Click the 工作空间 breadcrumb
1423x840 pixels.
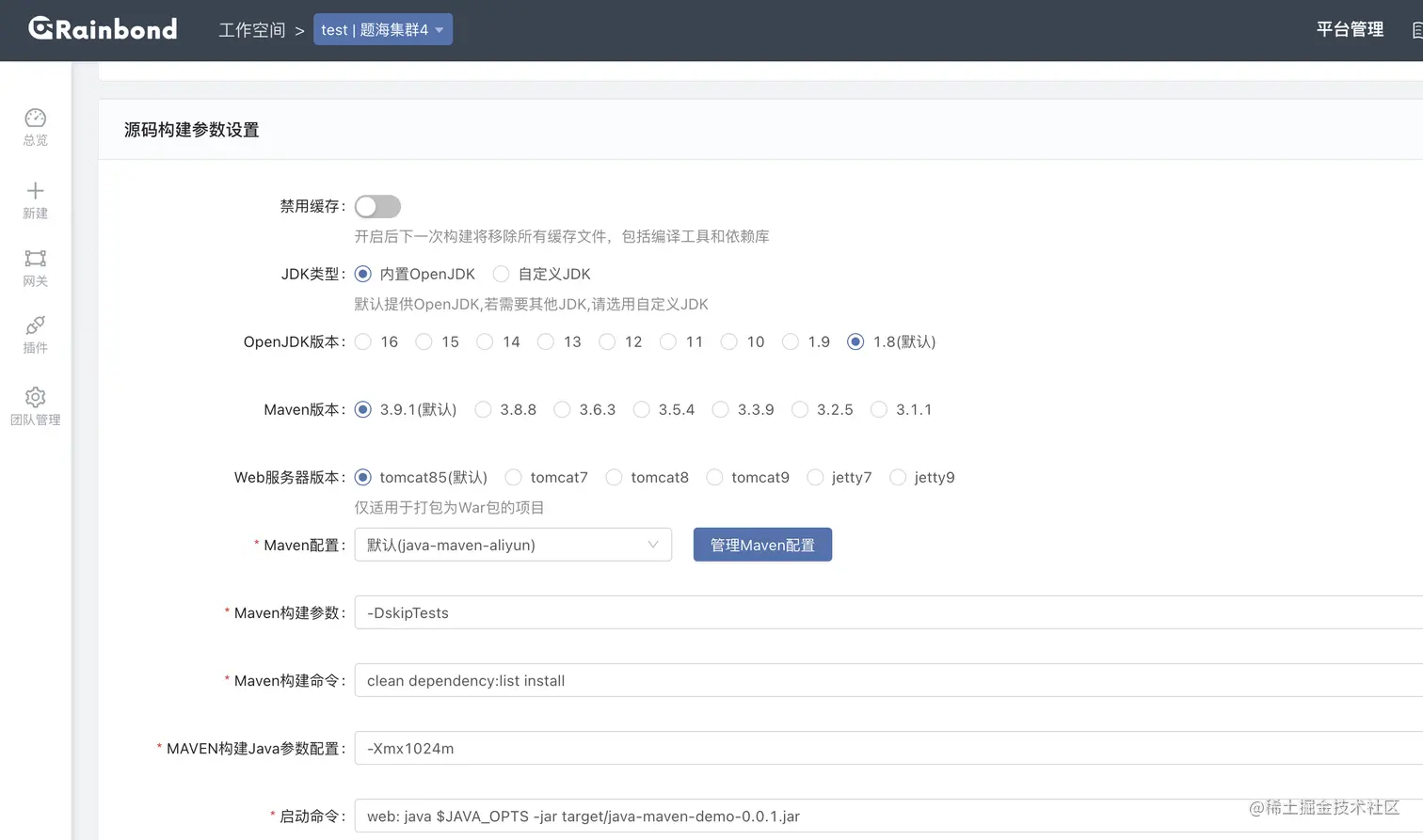click(252, 30)
